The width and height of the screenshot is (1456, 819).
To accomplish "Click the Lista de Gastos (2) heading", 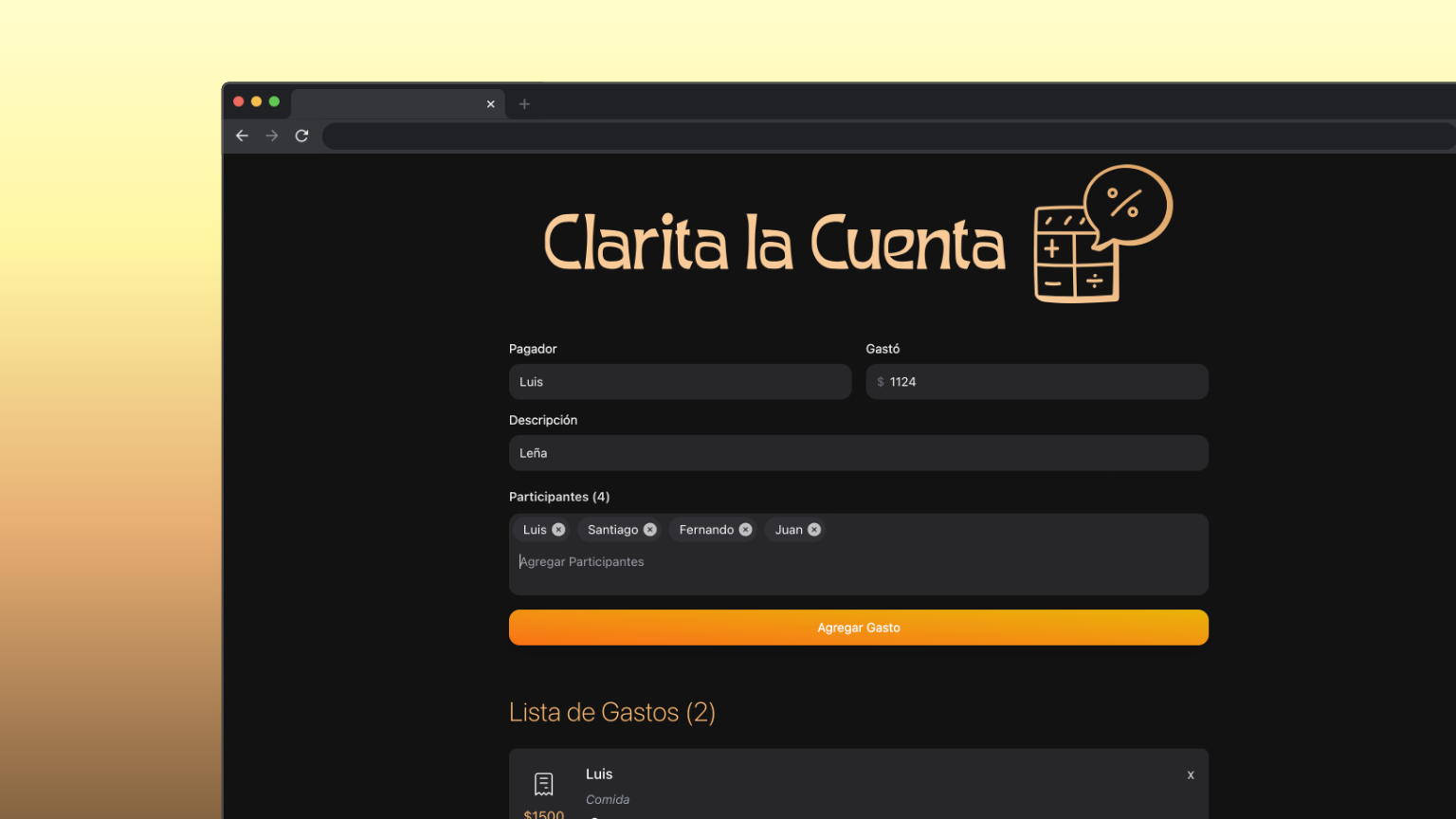I will pos(612,712).
